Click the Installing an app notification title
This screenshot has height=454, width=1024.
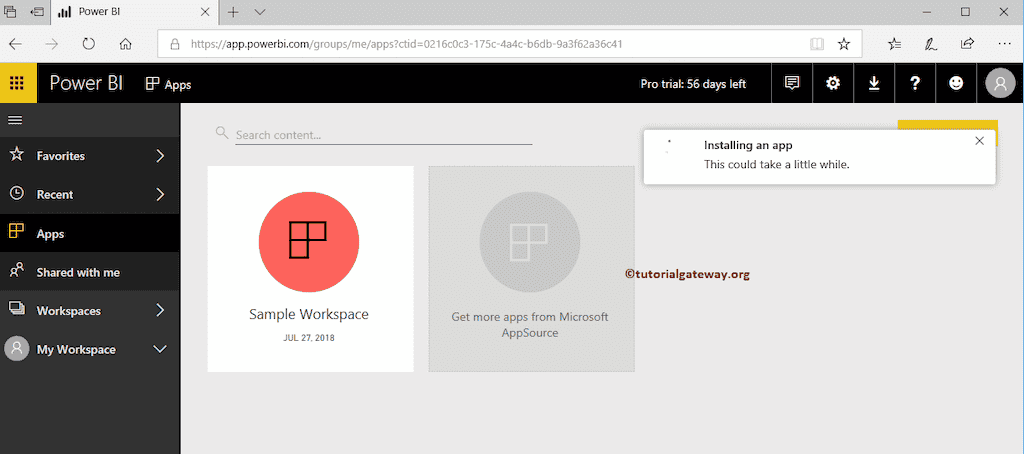[x=748, y=146]
